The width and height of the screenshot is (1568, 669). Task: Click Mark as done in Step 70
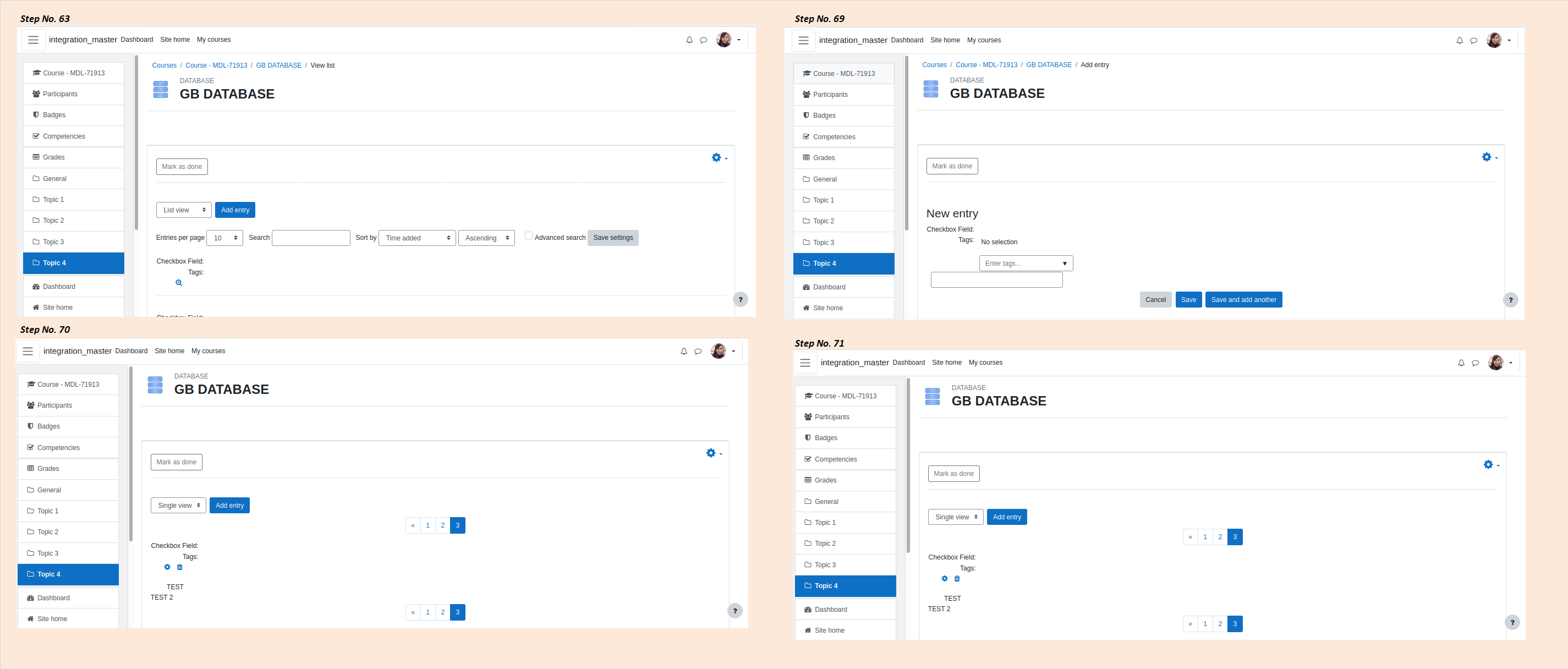[177, 463]
